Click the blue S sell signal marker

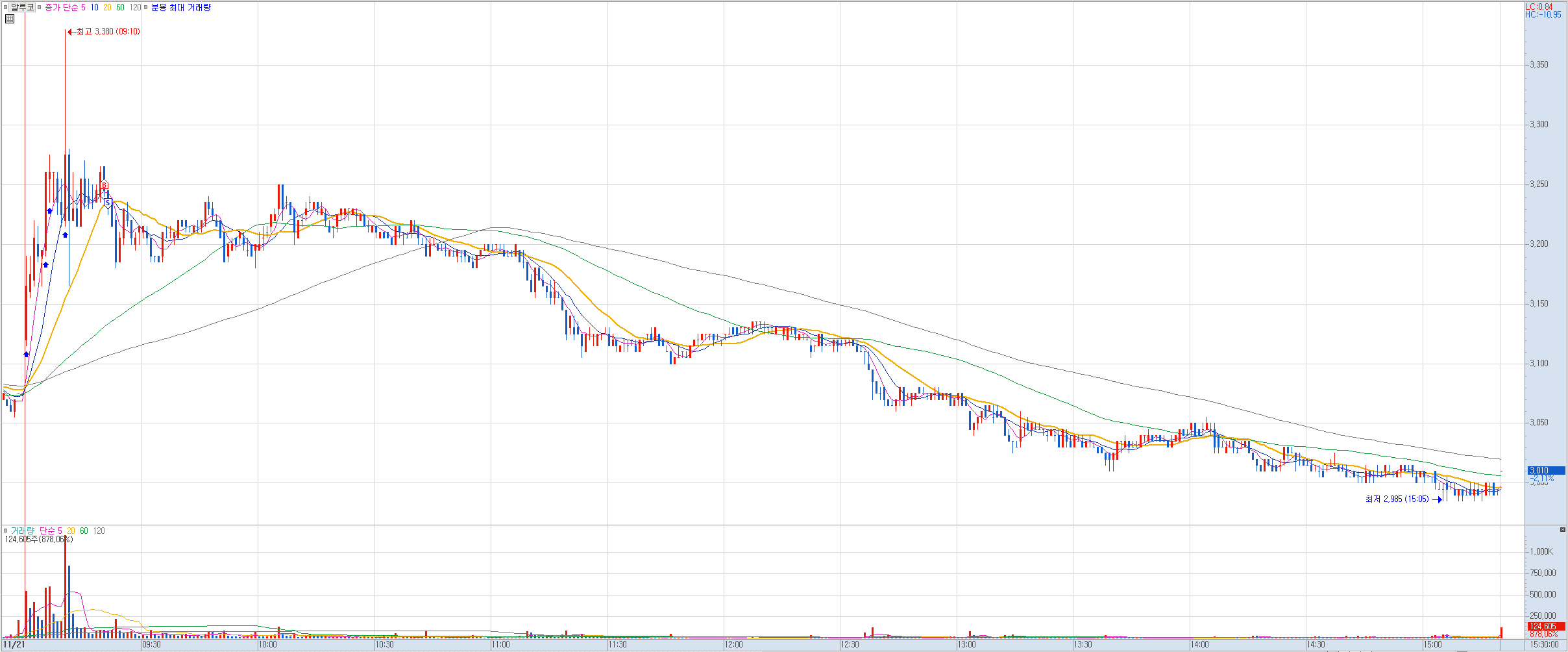(x=108, y=203)
